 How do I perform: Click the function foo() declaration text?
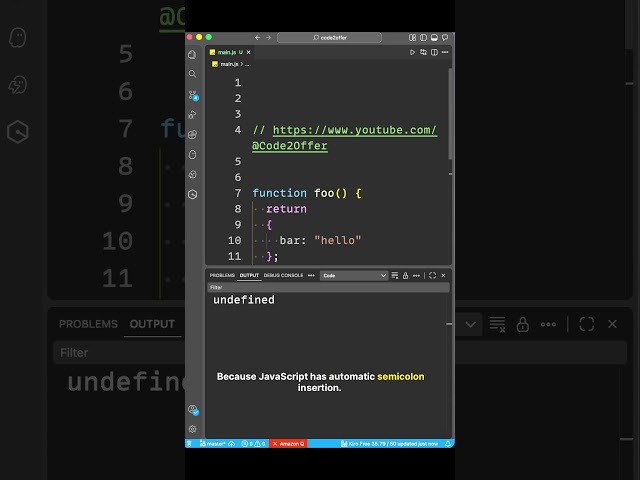coord(307,193)
